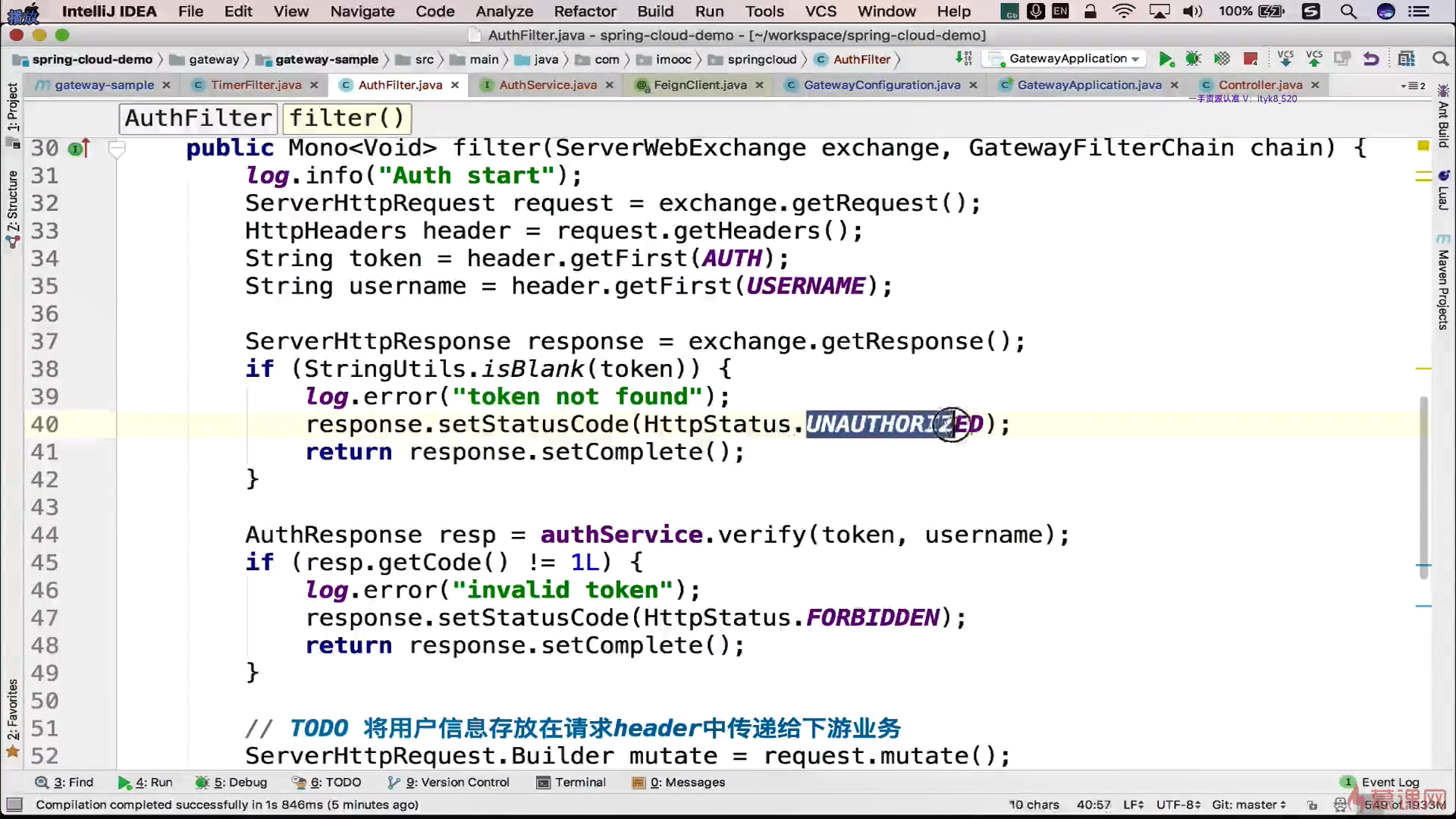Open the Git: master branch selector

[x=1248, y=805]
